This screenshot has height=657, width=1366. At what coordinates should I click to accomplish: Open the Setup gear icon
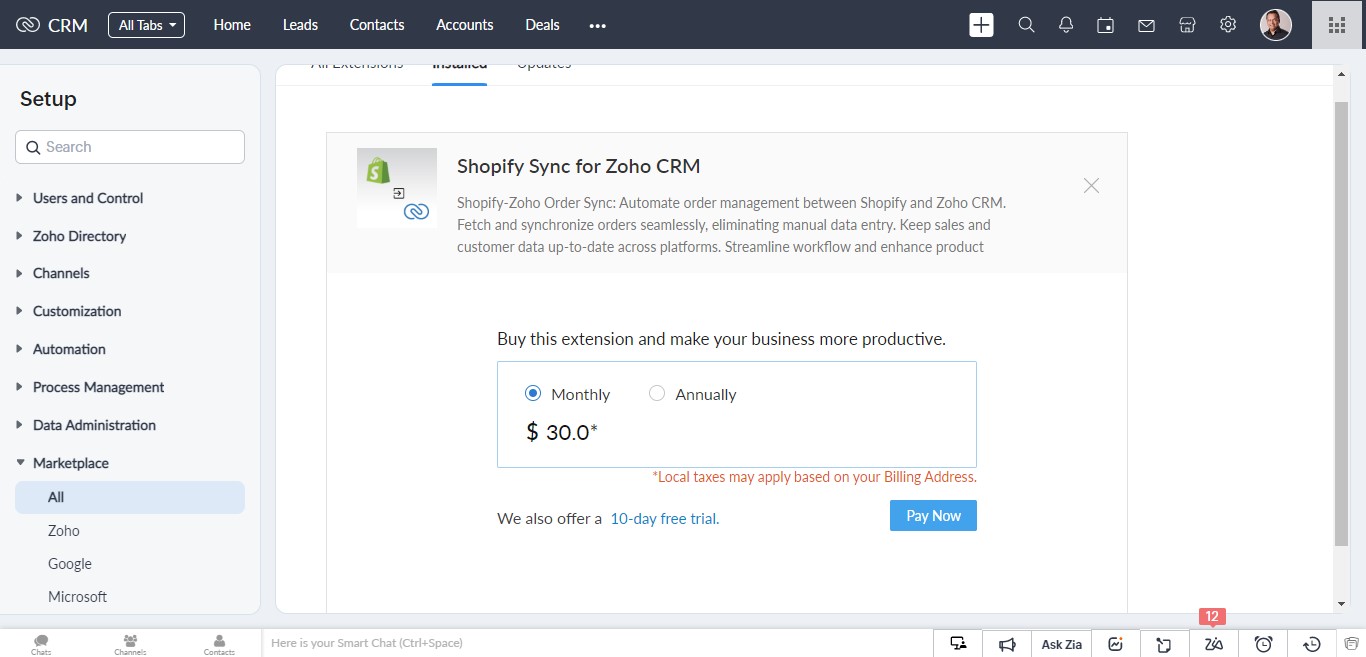1228,25
